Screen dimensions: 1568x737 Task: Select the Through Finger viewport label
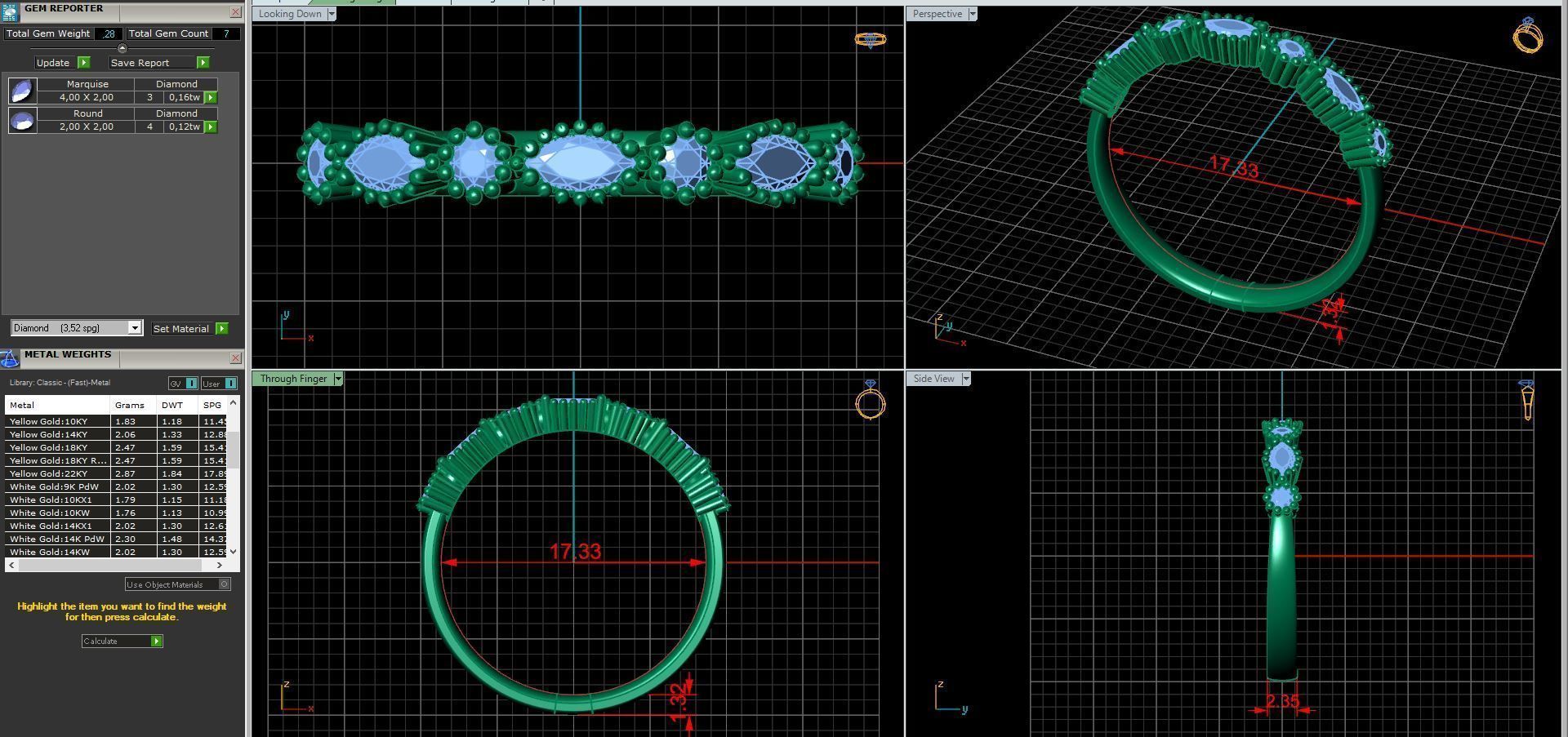(x=293, y=379)
